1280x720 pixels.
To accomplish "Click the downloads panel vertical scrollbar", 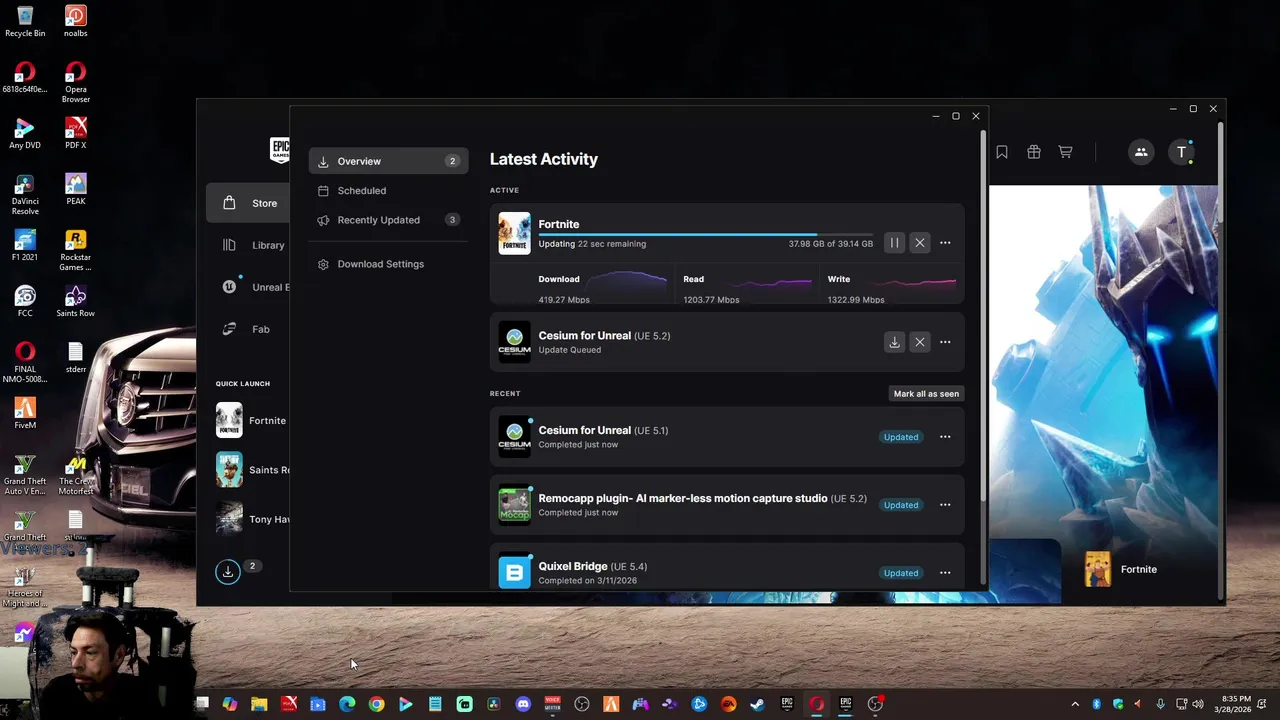I will click(984, 315).
